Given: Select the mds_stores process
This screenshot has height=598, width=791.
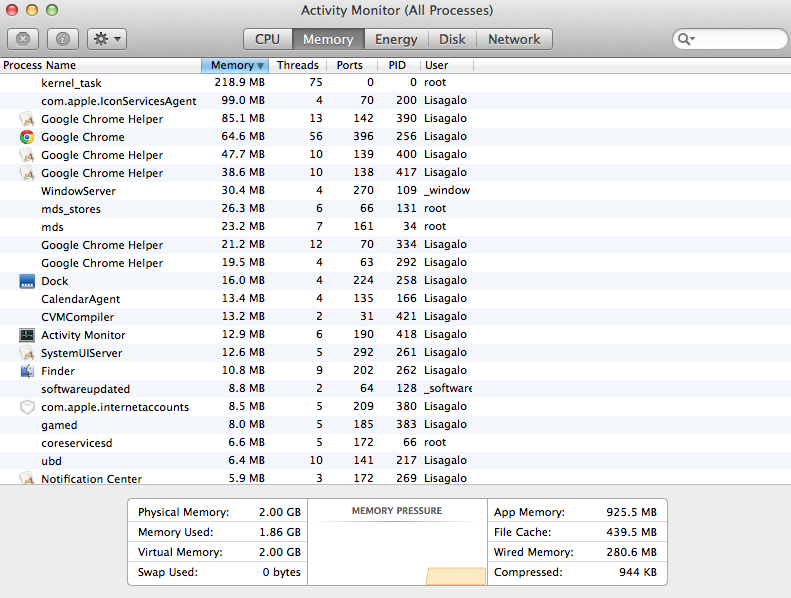Looking at the screenshot, I should 396,209.
